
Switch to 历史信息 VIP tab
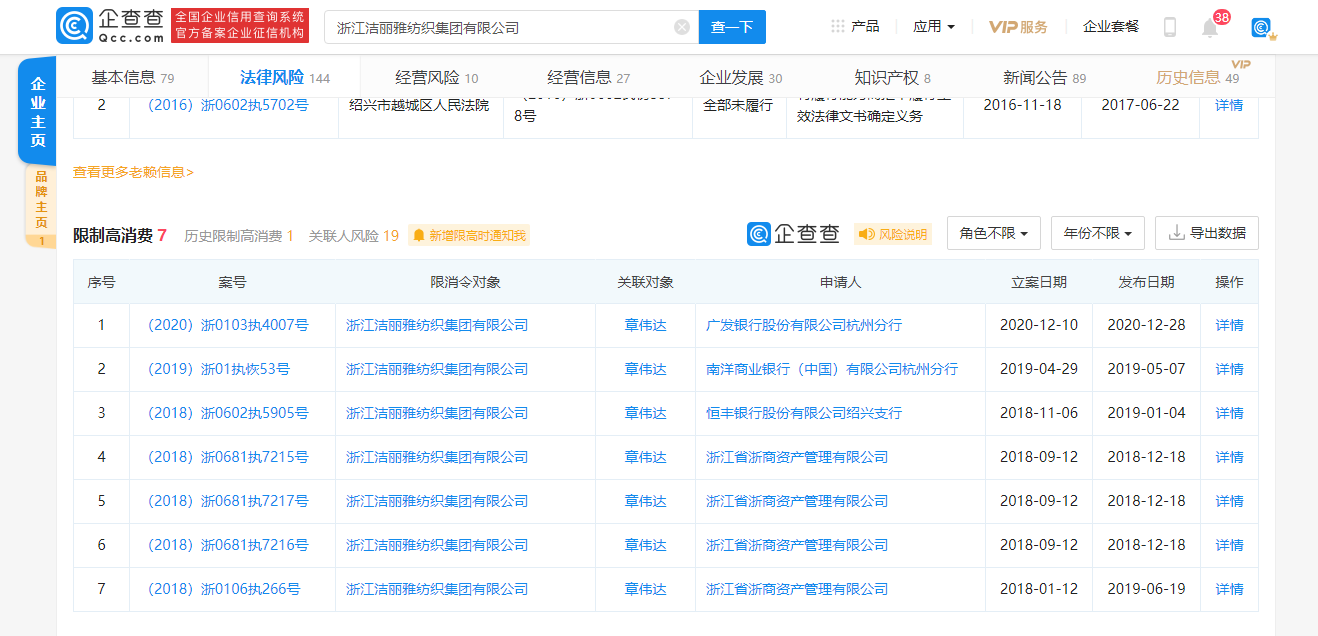tap(1197, 77)
